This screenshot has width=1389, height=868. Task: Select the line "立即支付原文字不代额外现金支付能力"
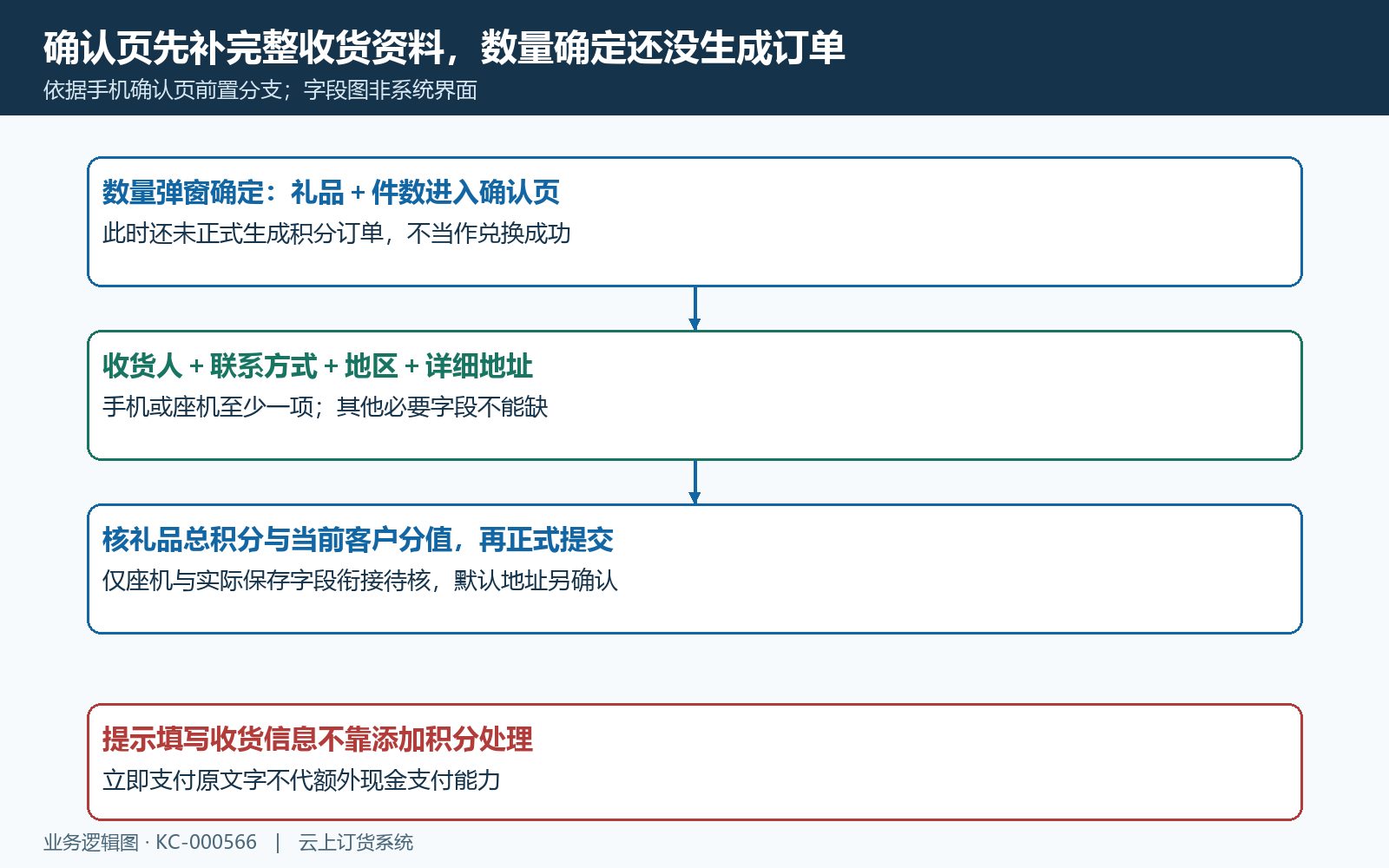pos(301,780)
